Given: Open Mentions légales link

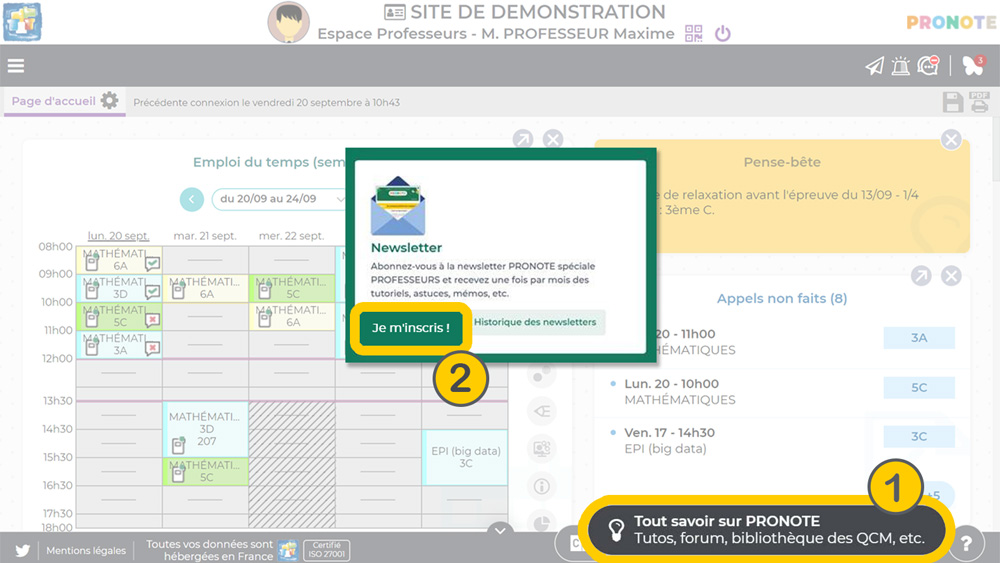Looking at the screenshot, I should (x=86, y=550).
